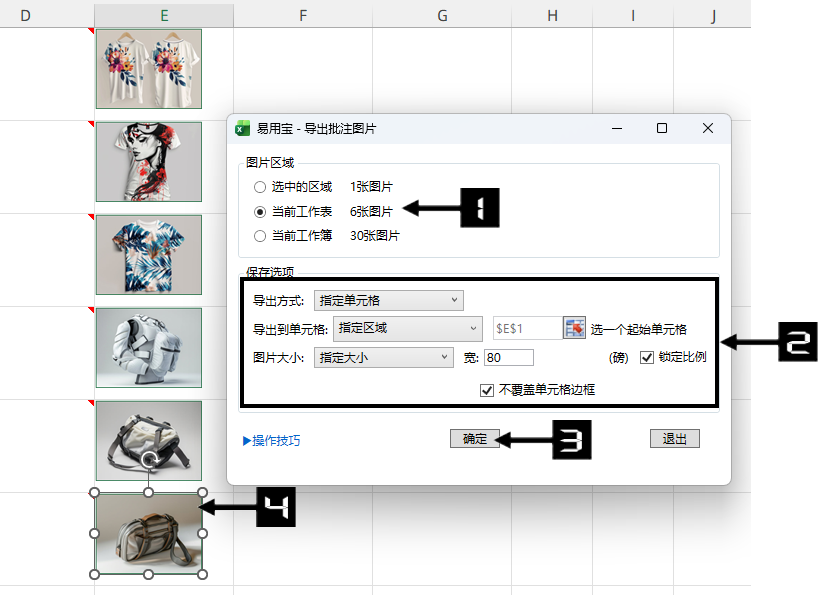This screenshot has height=595, width=819.
Task: Select the 当前工作表 radio option
Action: pyautogui.click(x=260, y=212)
